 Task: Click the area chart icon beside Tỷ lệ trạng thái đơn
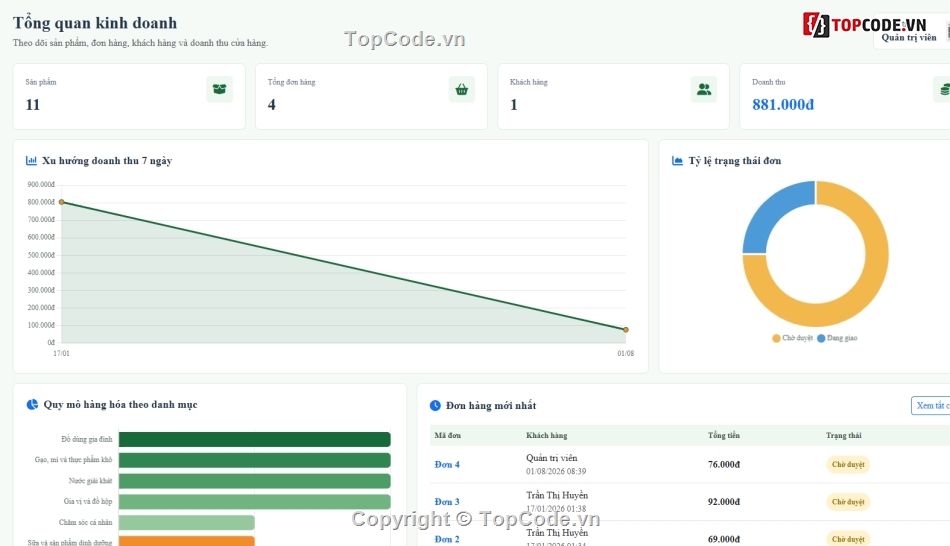point(677,161)
